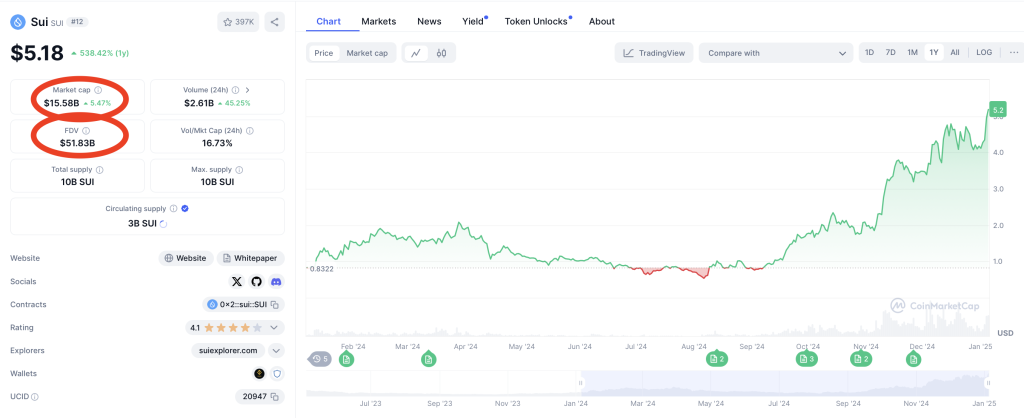Open the UCID info icon
The image size is (1024, 418).
(x=35, y=396)
